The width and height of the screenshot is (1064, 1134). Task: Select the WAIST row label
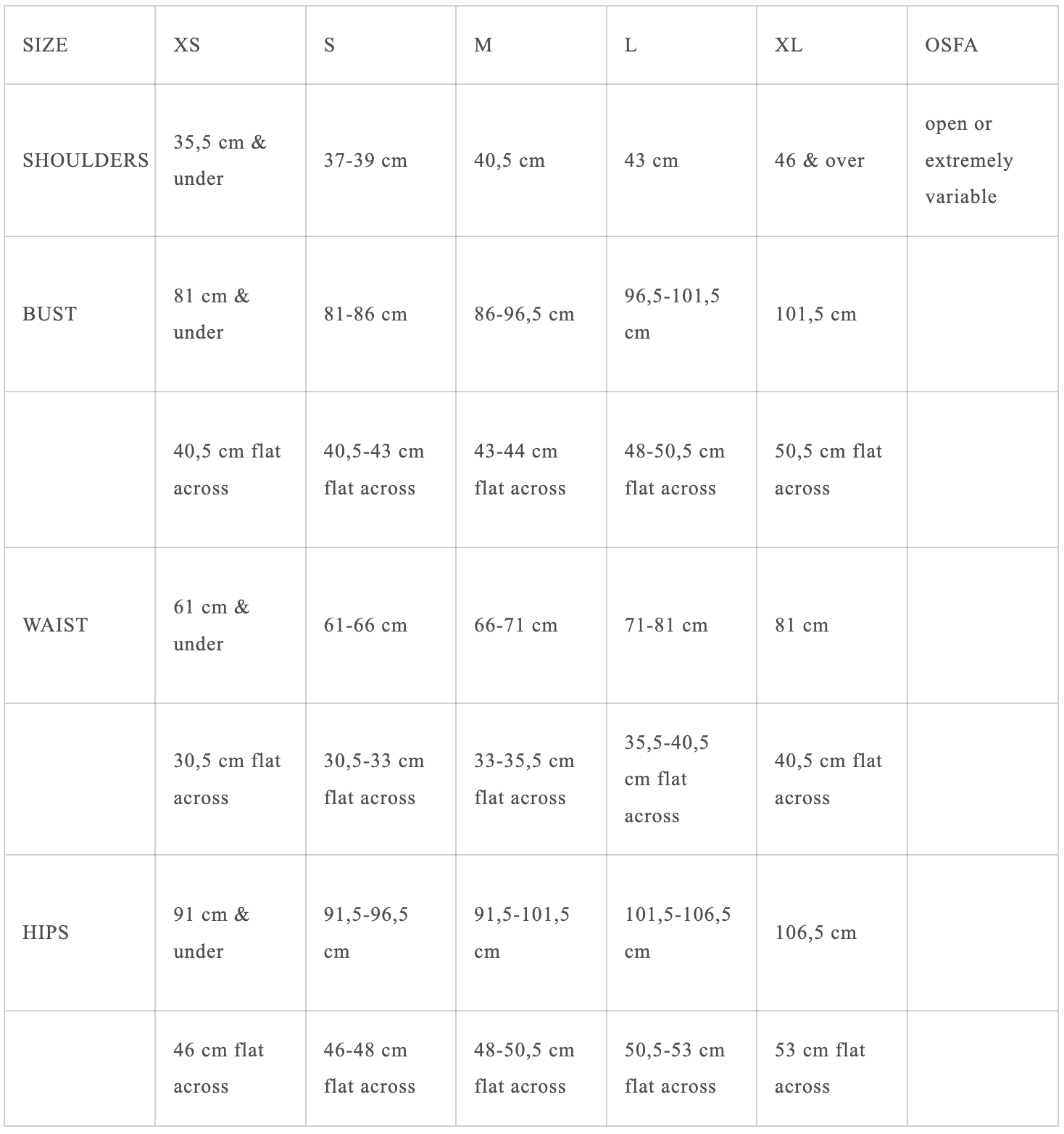(55, 625)
